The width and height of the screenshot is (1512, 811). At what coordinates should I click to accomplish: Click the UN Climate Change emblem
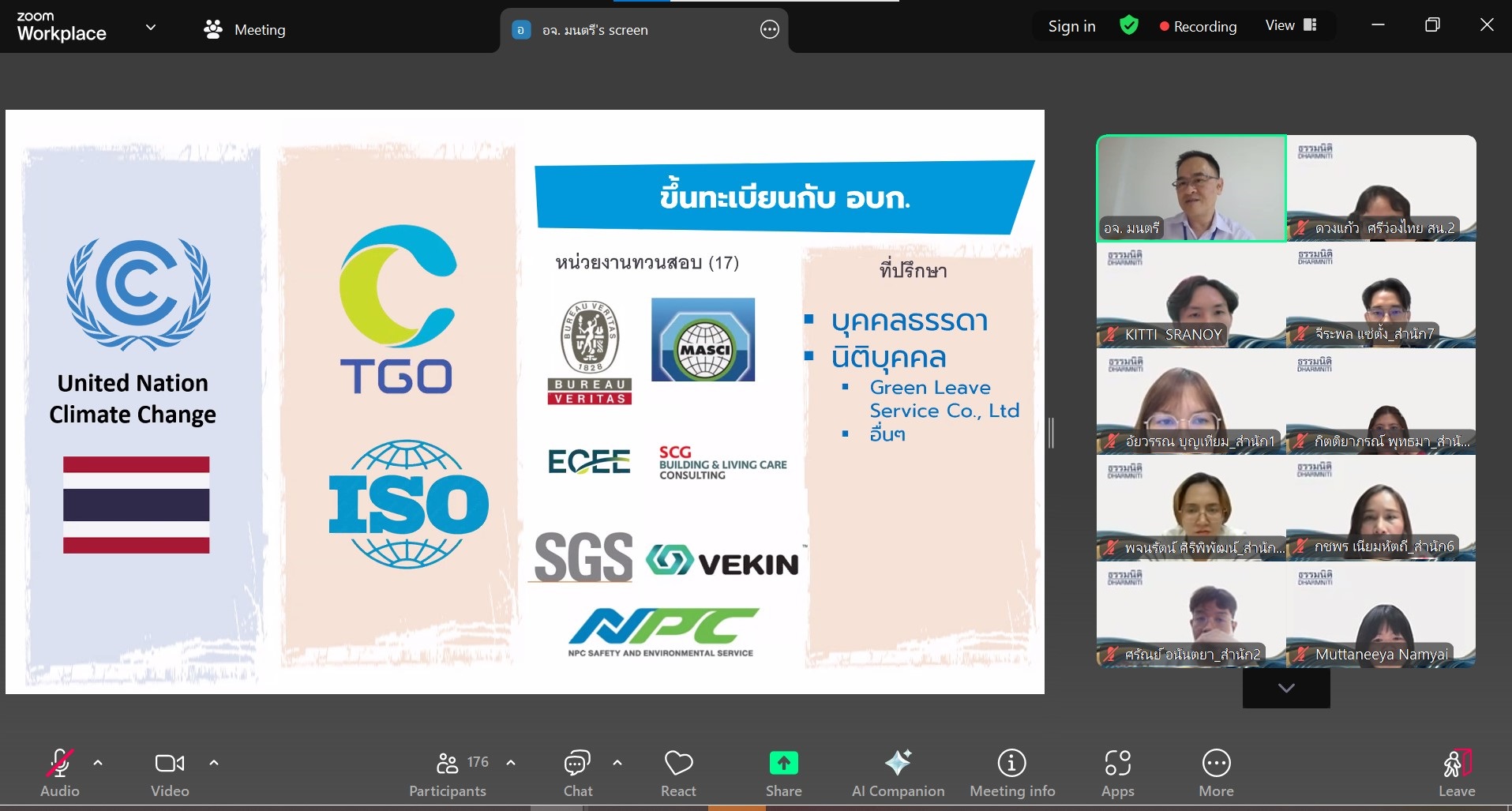coord(138,295)
